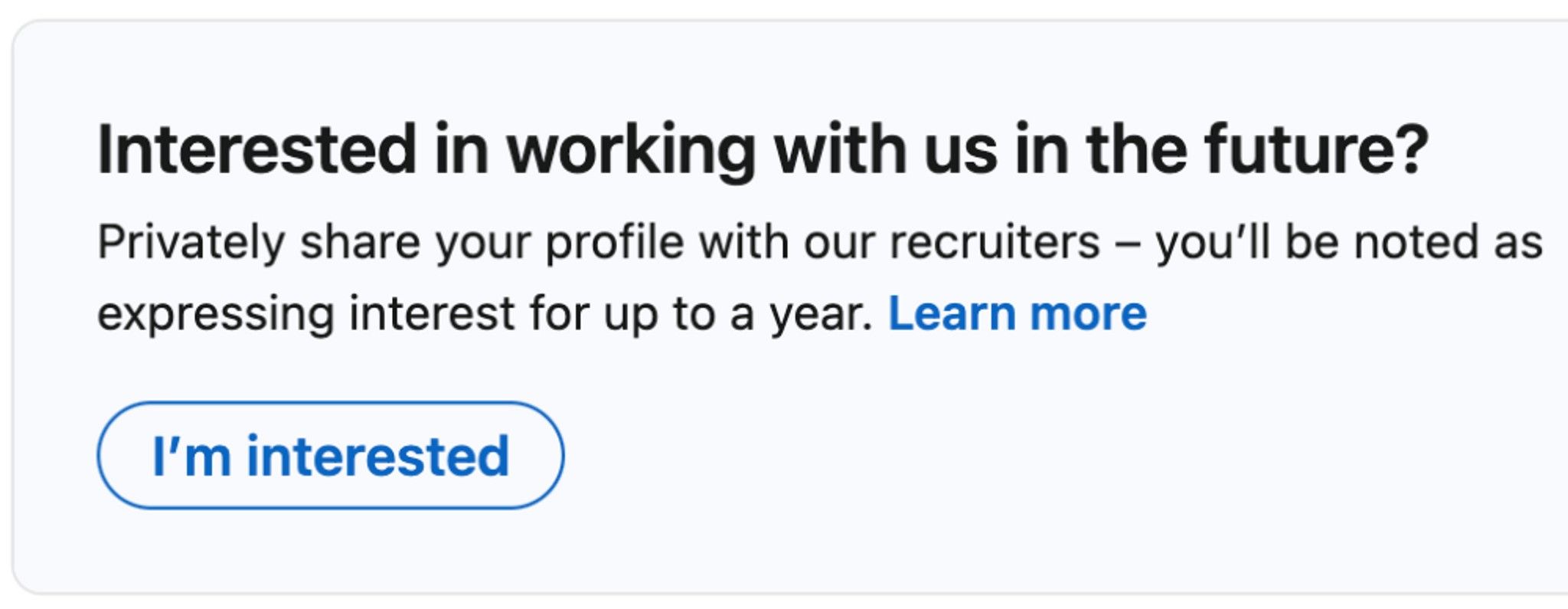Click the phrase you'll be noted as
This screenshot has height=609, width=1568.
1348,243
